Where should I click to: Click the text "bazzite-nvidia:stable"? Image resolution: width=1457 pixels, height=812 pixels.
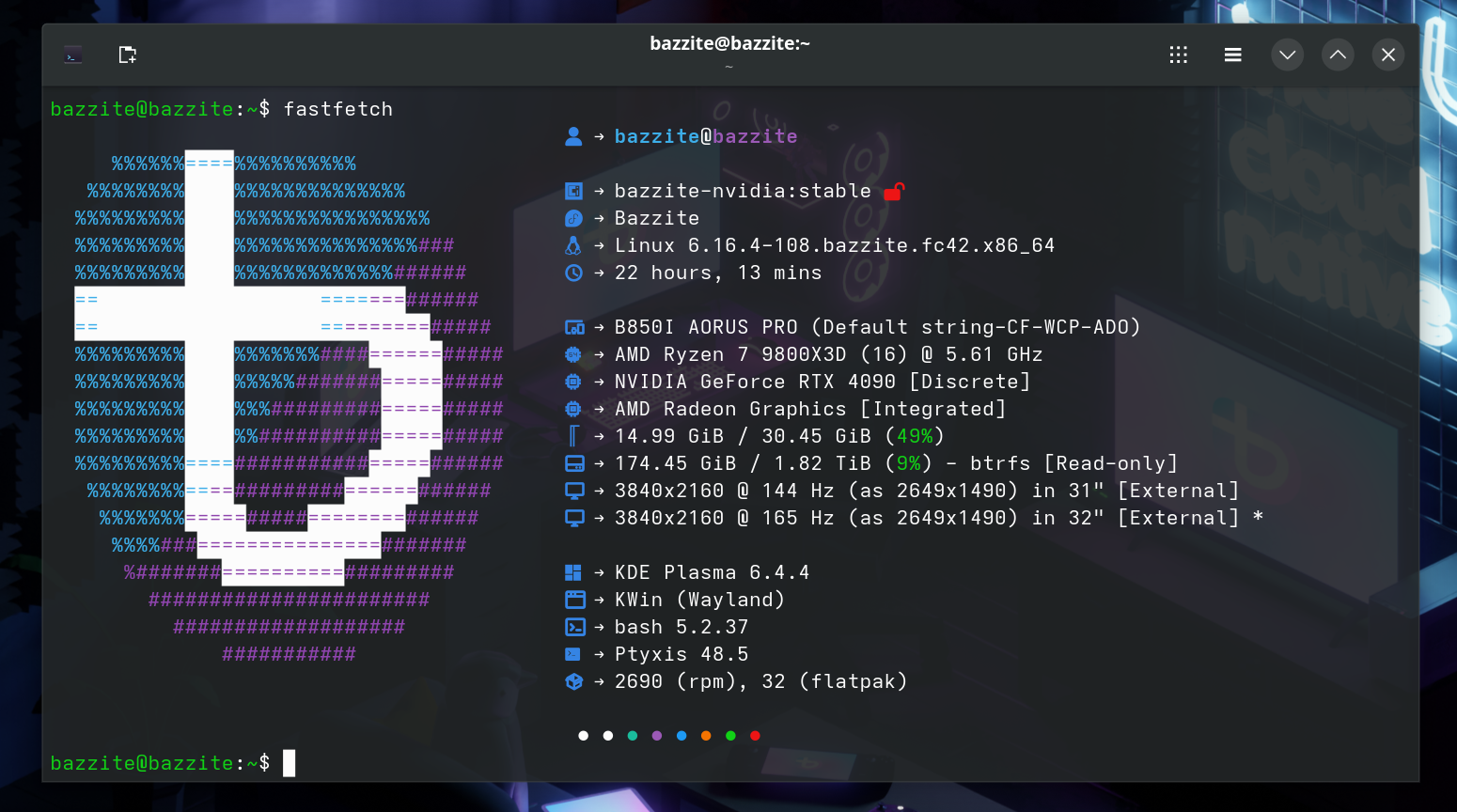[743, 191]
